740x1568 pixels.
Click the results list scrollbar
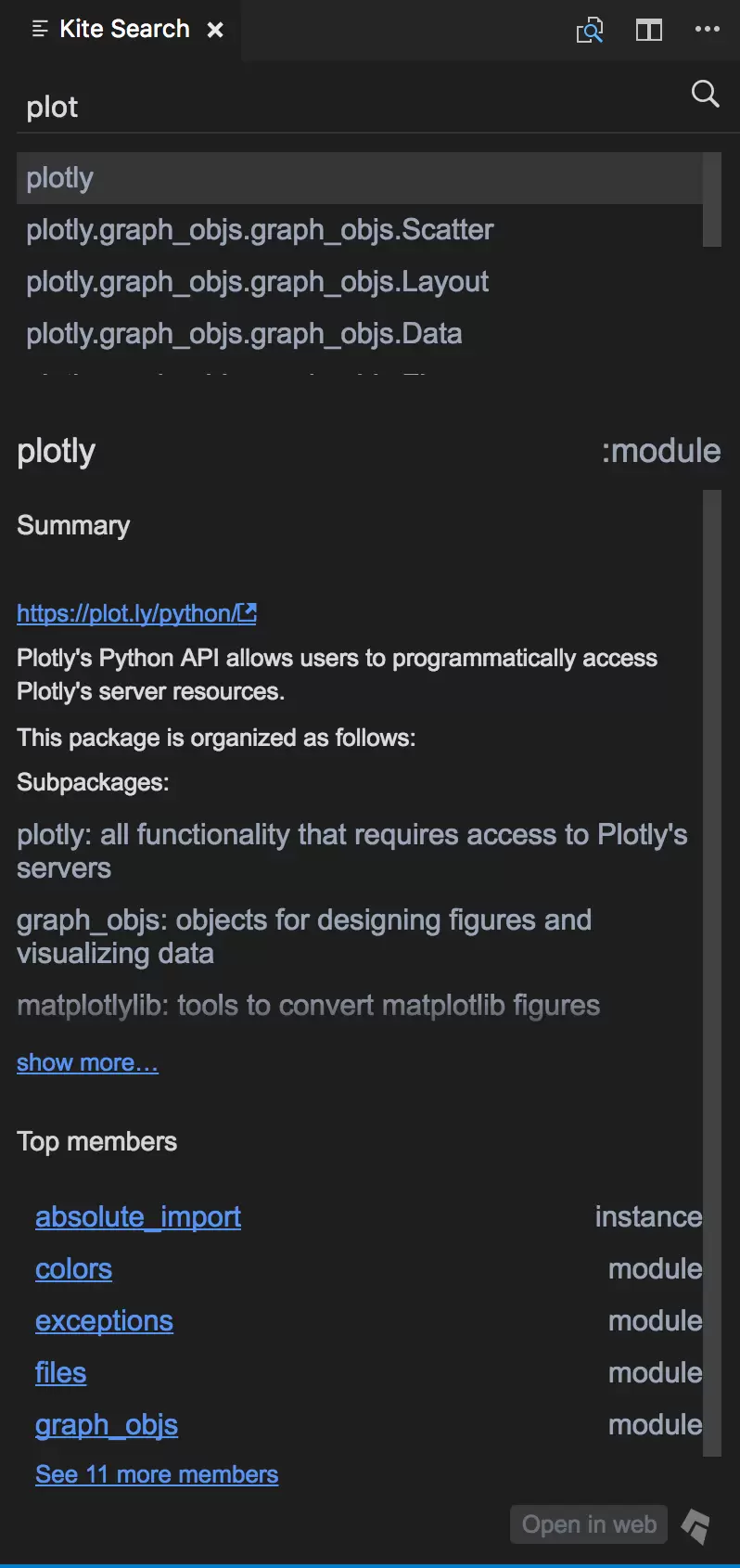(712, 199)
